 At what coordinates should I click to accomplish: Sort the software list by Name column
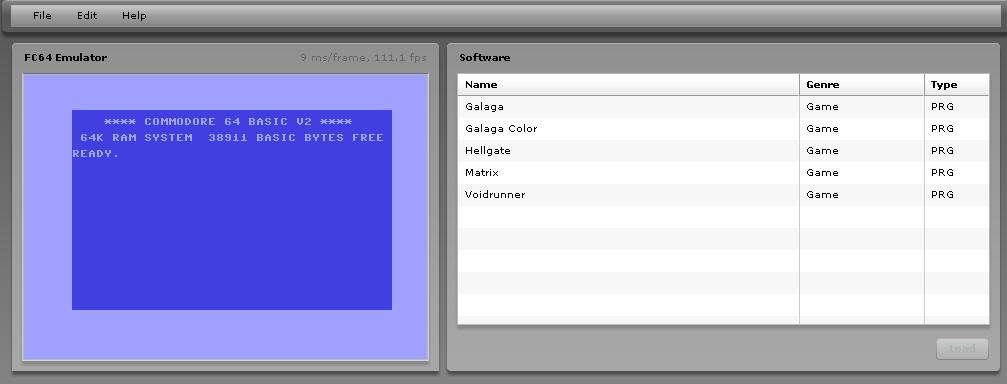tap(628, 85)
